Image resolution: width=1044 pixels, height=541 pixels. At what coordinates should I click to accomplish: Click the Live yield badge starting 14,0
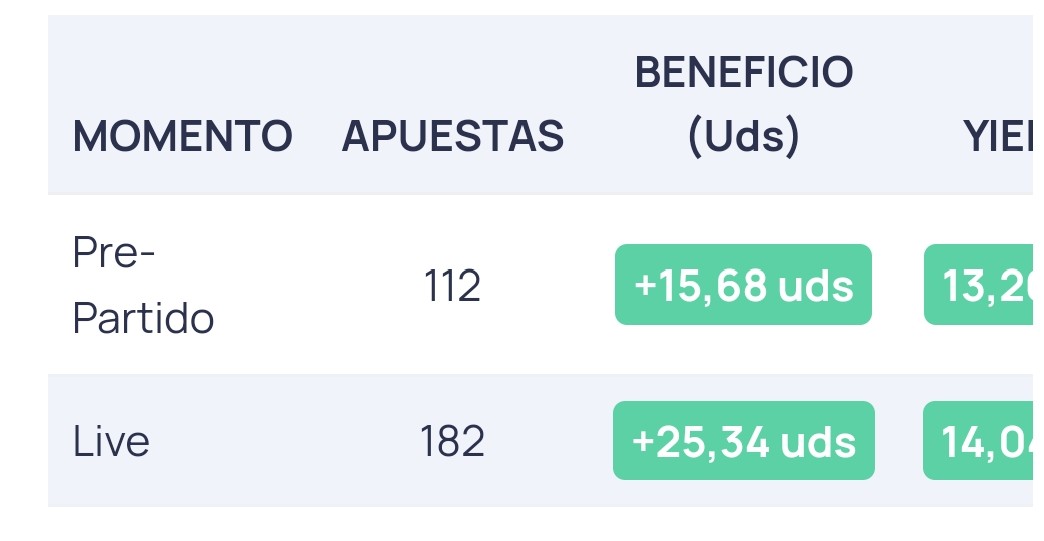point(978,441)
